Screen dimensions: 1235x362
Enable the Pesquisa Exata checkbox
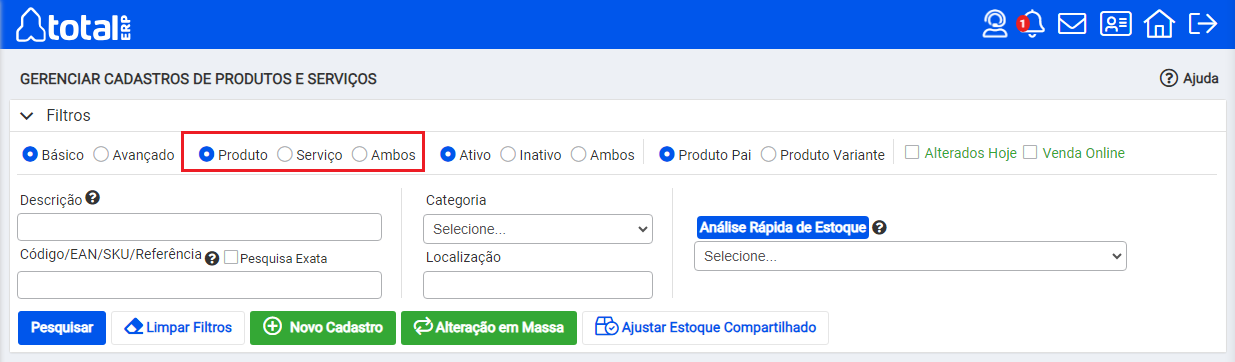pos(231,257)
